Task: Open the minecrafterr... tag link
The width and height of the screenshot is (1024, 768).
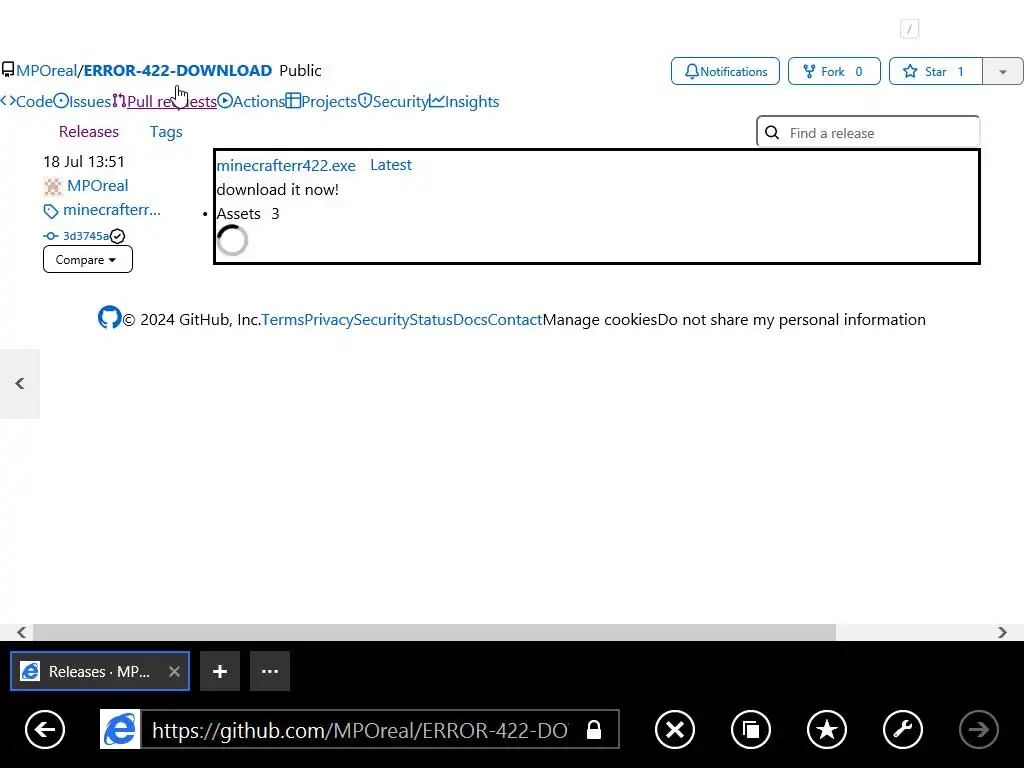Action: tap(112, 210)
